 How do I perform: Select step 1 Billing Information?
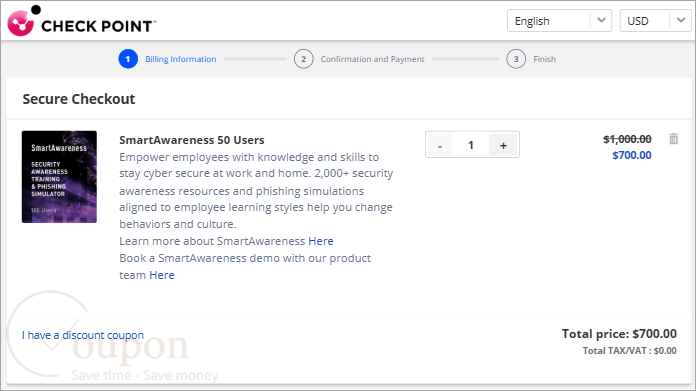coord(167,59)
